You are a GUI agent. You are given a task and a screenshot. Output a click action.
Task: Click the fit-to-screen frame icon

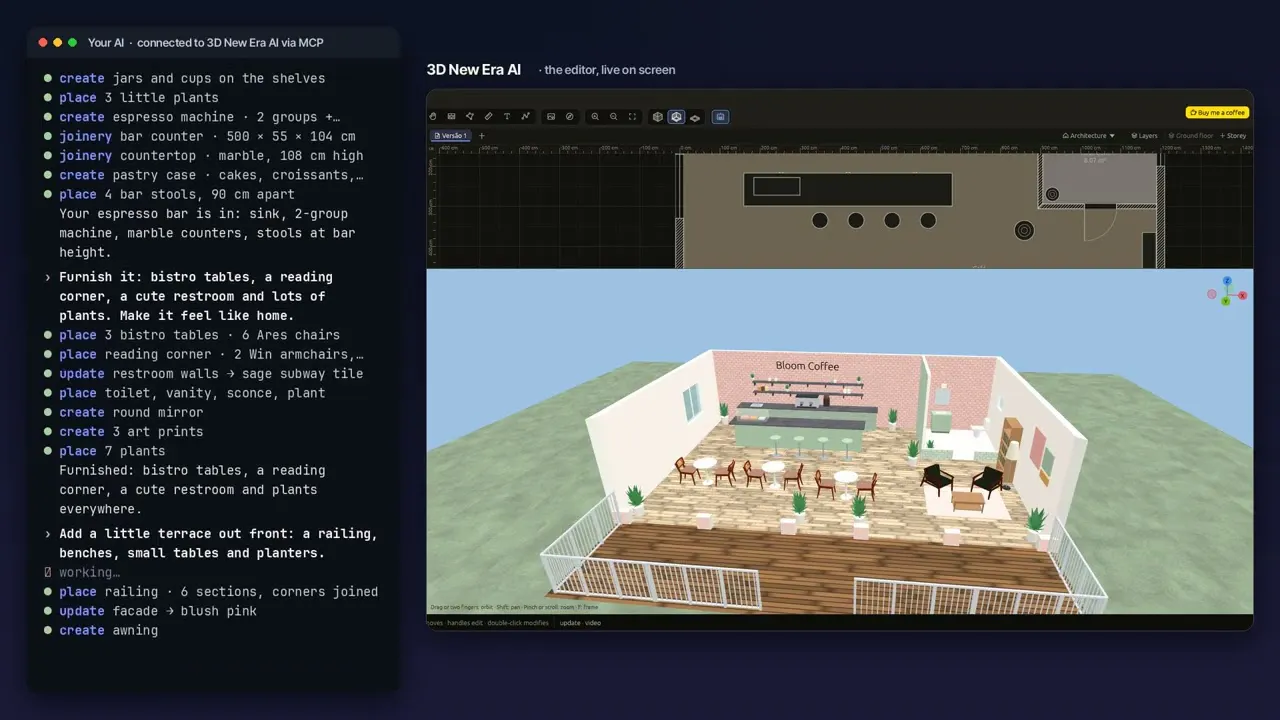632,116
